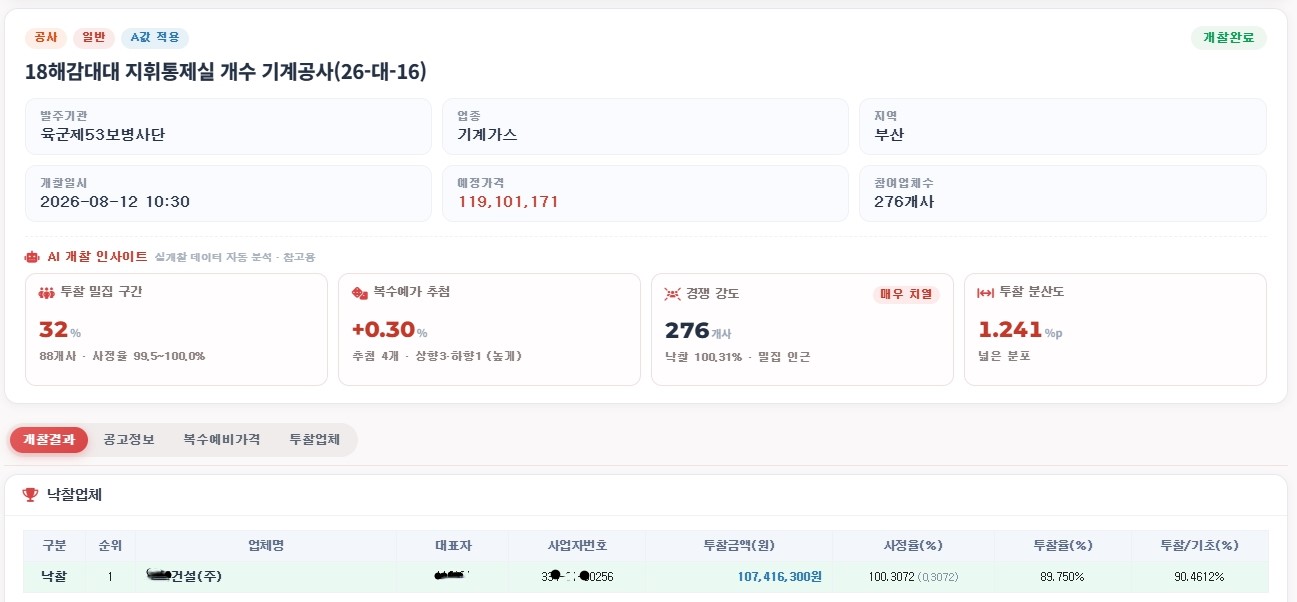Screen dimensions: 1297x602
Task: Click the 매우 치열 badge
Action: pyautogui.click(x=906, y=294)
